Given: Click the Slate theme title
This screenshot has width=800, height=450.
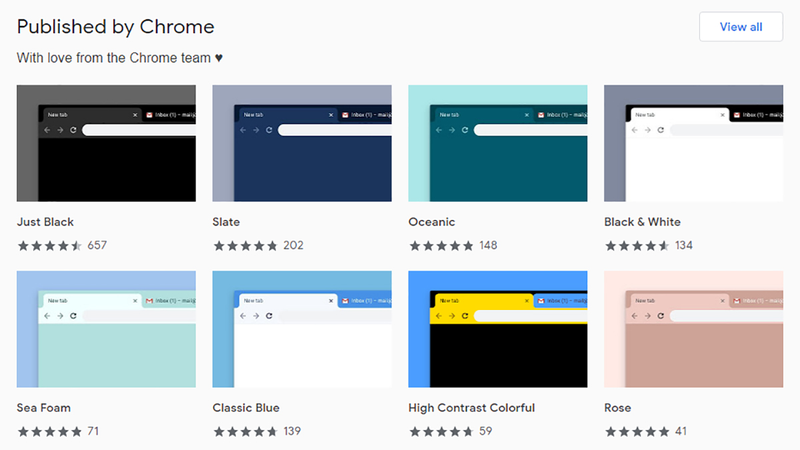Looking at the screenshot, I should (x=226, y=222).
